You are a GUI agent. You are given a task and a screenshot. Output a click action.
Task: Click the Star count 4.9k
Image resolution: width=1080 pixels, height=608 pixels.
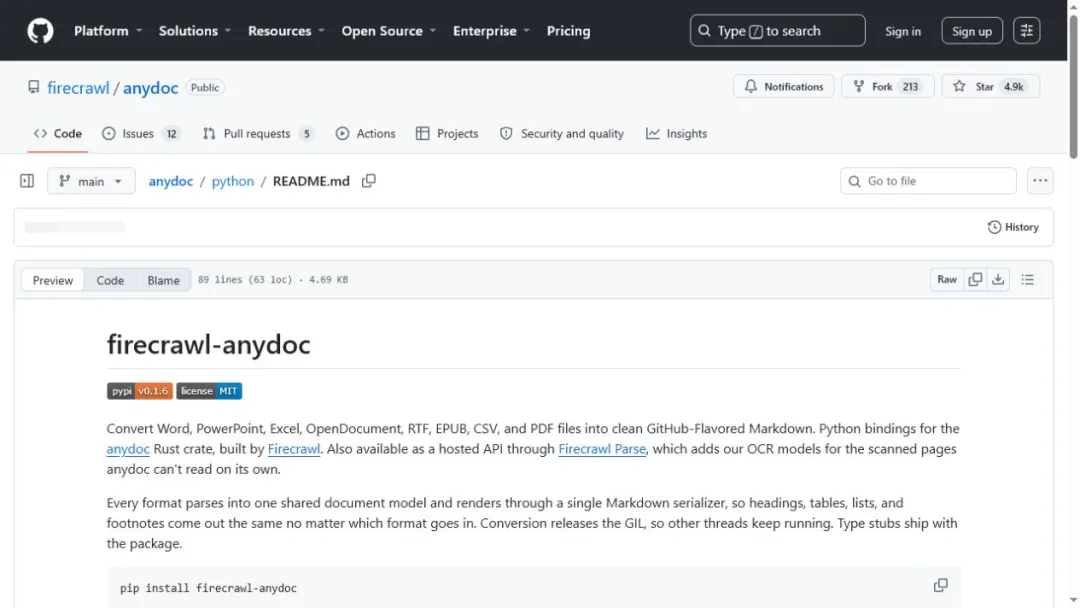(1013, 87)
